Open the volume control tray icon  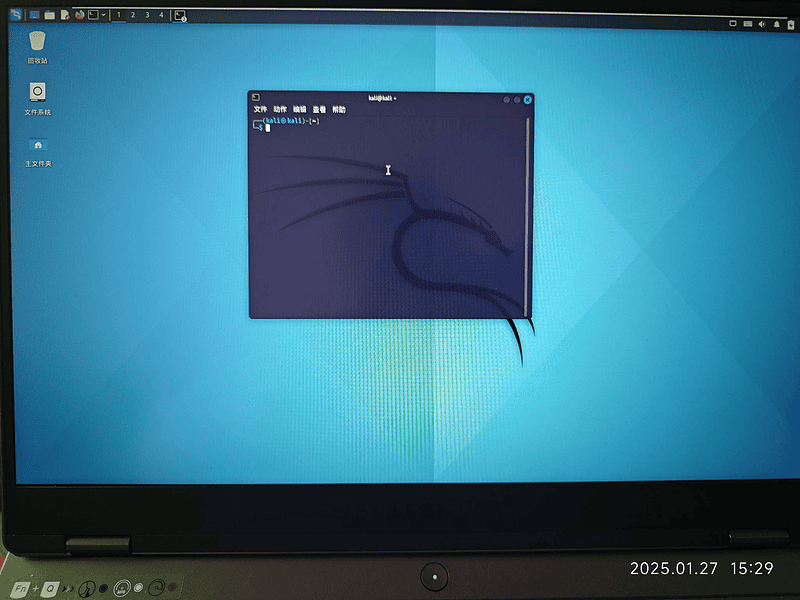pos(762,24)
